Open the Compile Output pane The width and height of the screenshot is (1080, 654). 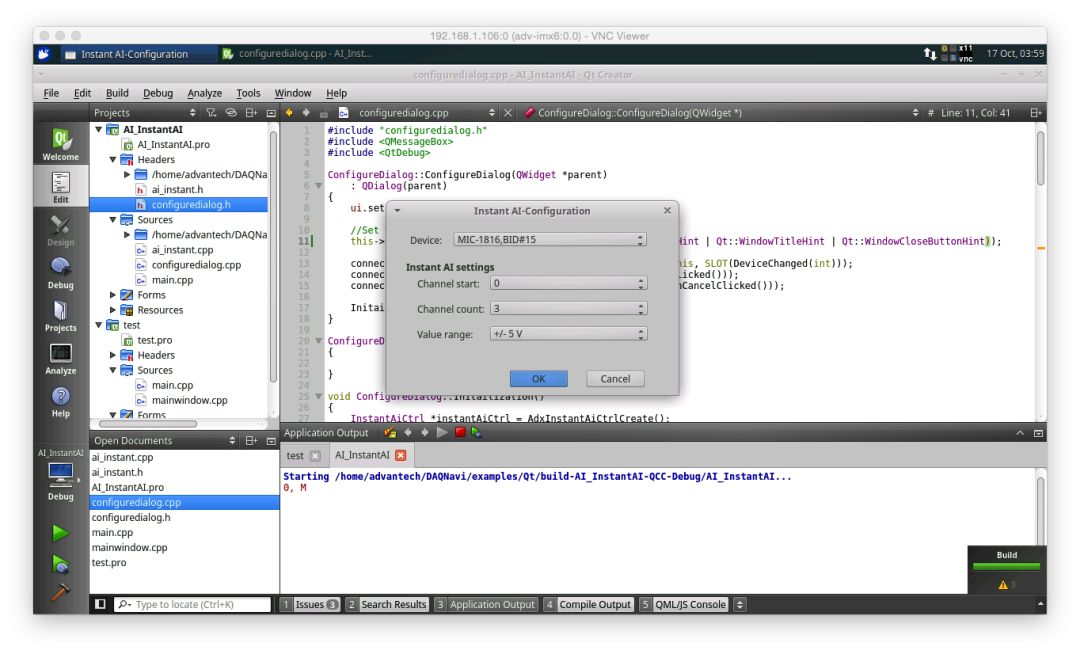(x=588, y=604)
